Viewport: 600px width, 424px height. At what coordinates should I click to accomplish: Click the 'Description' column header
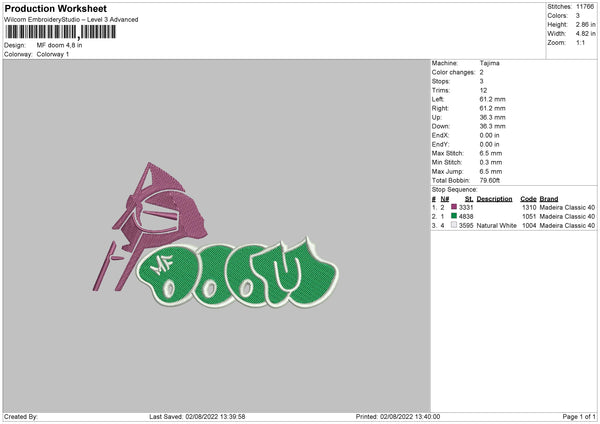tap(494, 199)
